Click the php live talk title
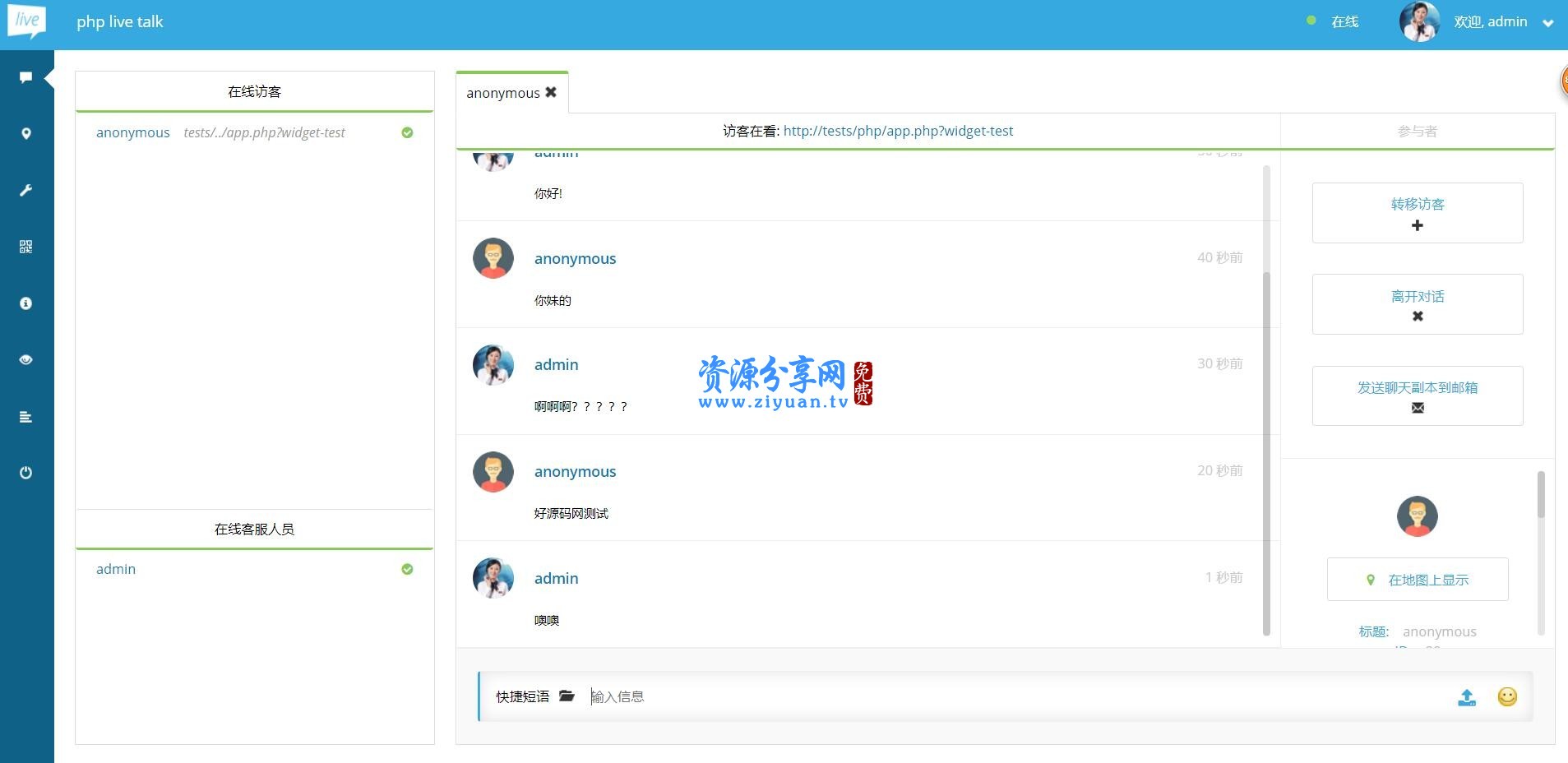 coord(120,21)
